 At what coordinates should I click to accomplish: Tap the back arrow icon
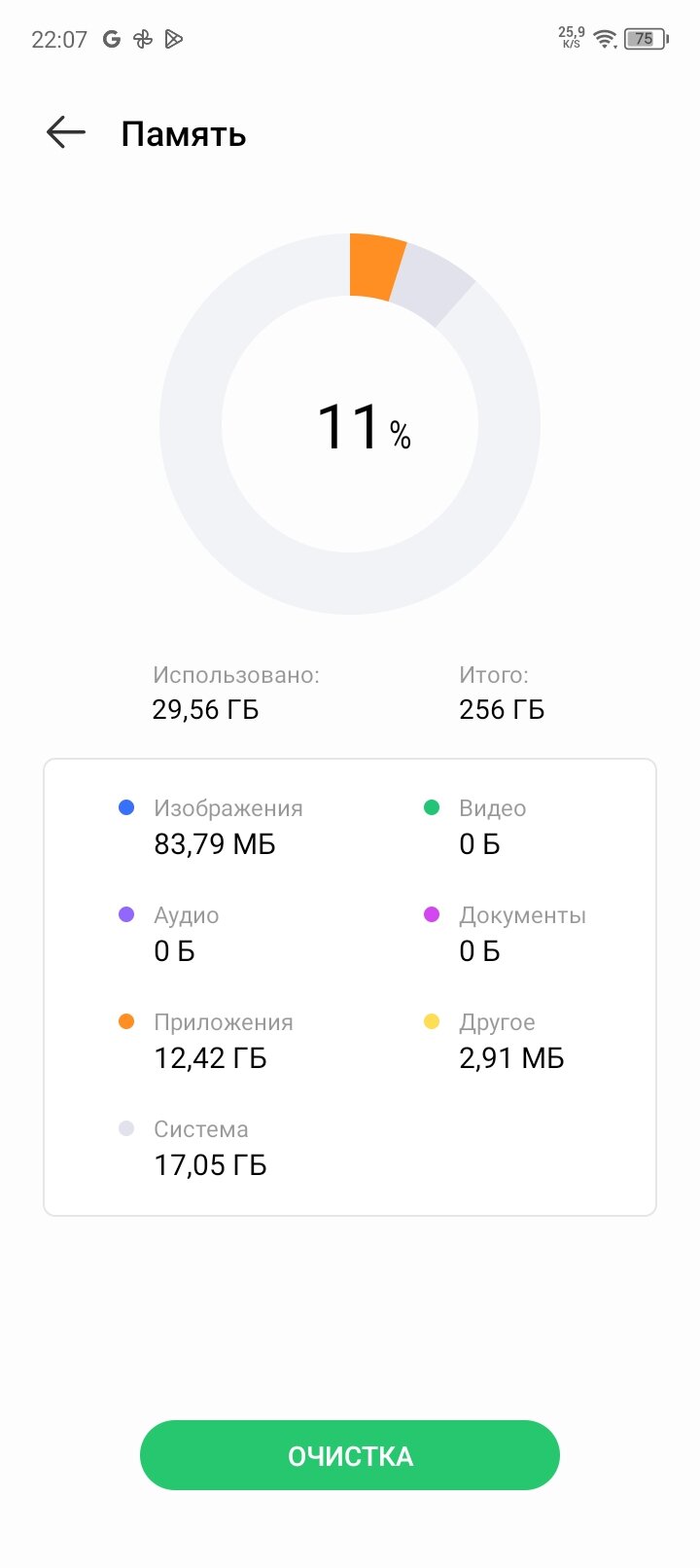[66, 132]
